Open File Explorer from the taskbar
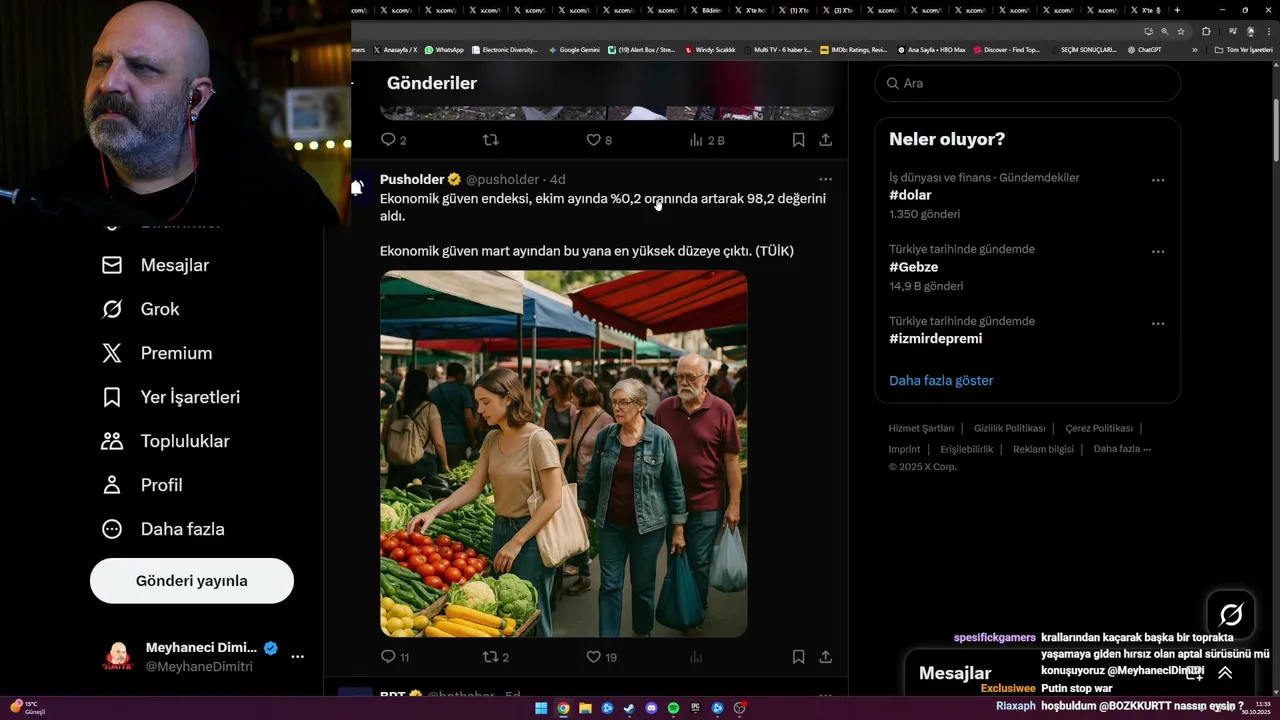1280x720 pixels. (x=585, y=708)
